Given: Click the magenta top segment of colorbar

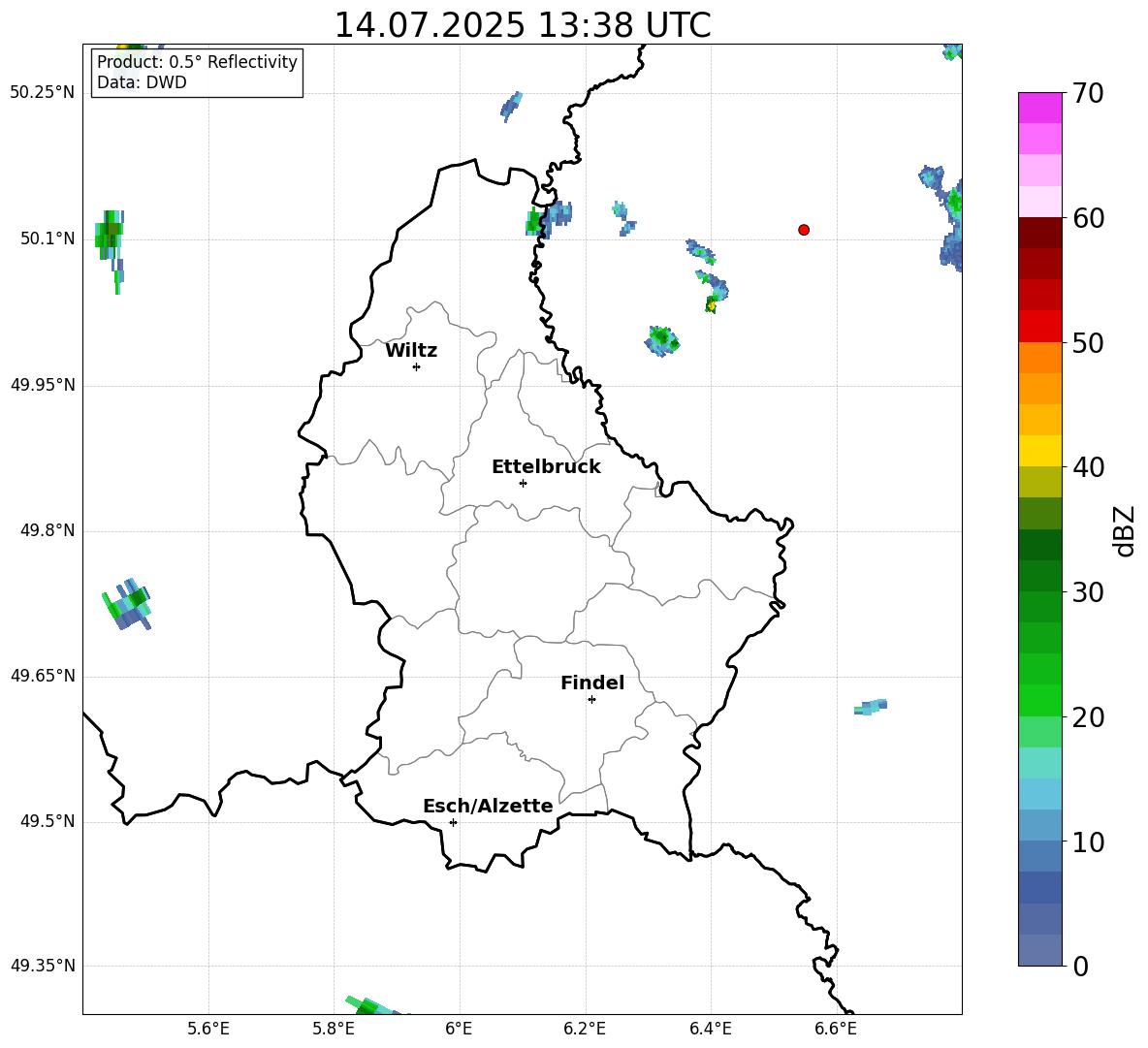Looking at the screenshot, I should click(1040, 108).
